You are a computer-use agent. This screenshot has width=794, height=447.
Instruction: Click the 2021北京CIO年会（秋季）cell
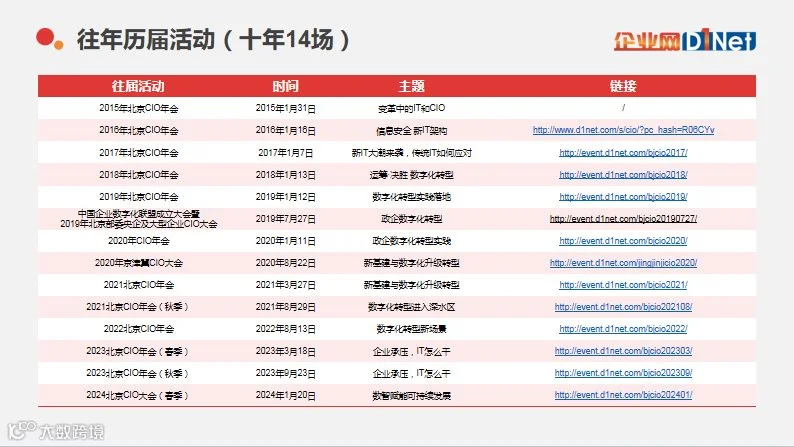[x=138, y=307]
